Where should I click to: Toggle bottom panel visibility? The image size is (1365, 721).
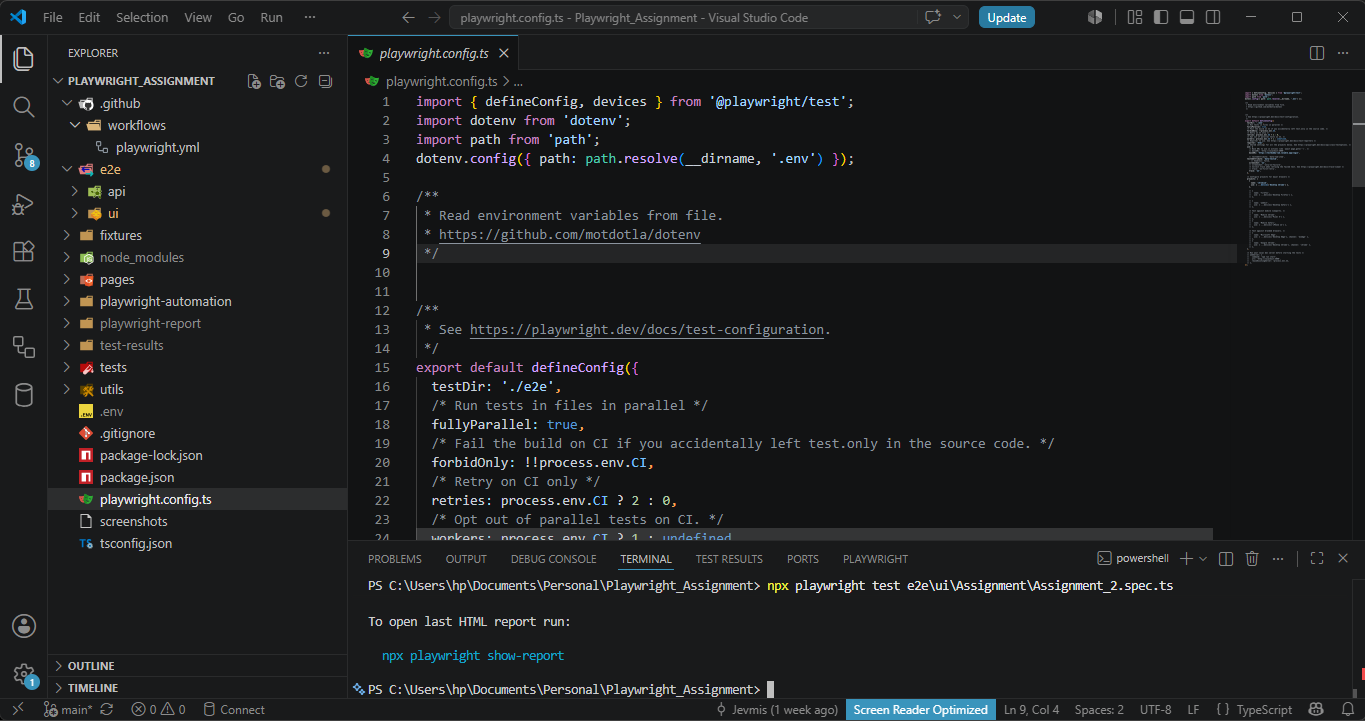[x=1187, y=17]
